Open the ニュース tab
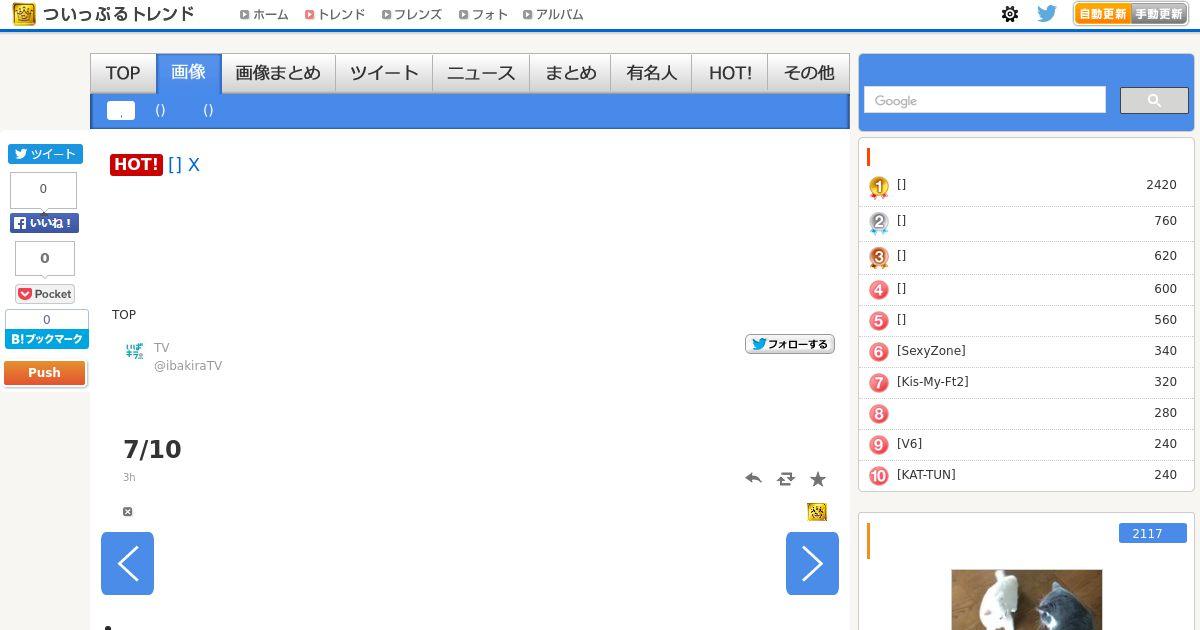Screen dimensions: 1200x630 pos(481,73)
